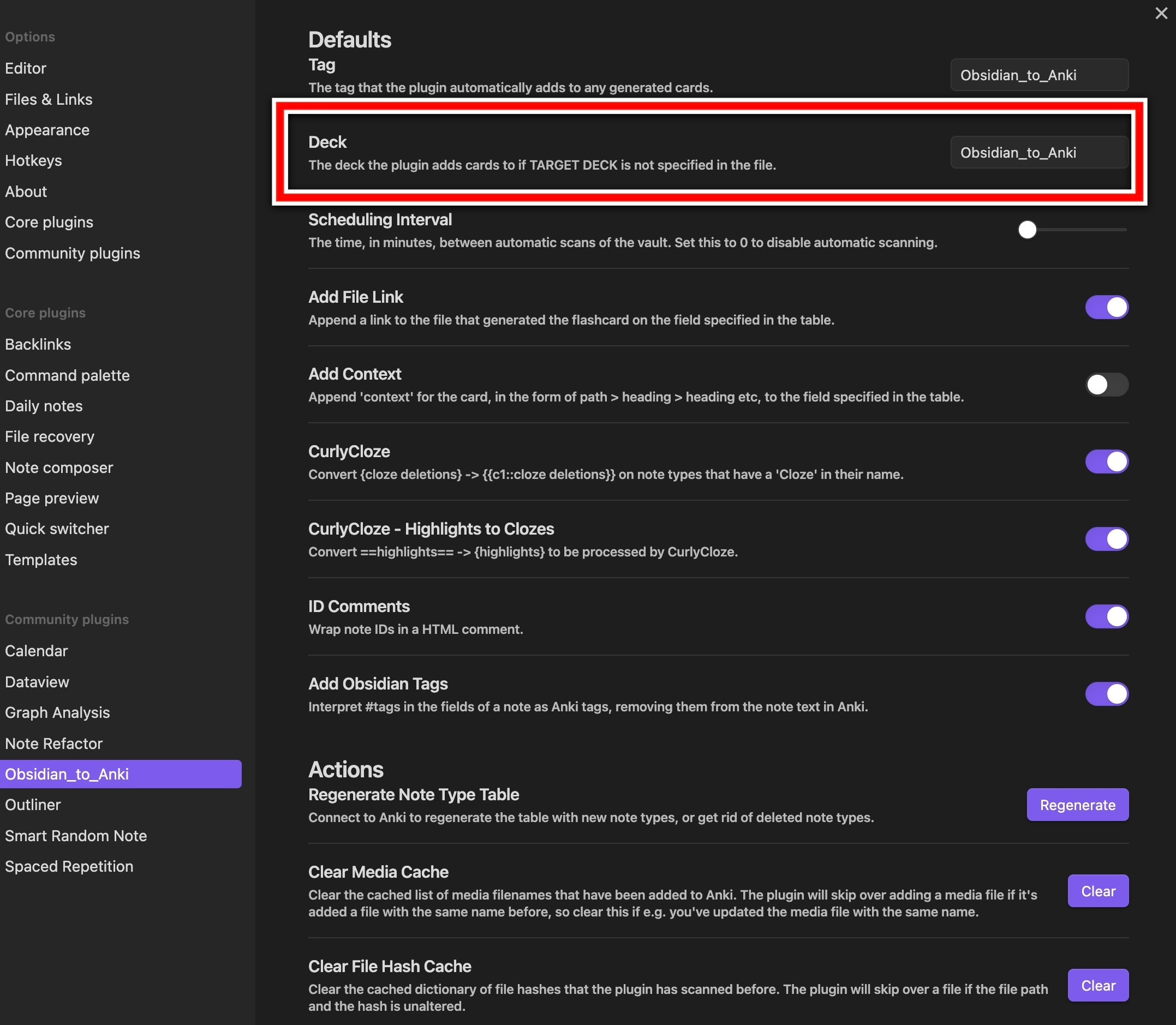Screen dimensions: 1176x1025
Task: Toggle the Add File Link switch
Action: [1106, 307]
